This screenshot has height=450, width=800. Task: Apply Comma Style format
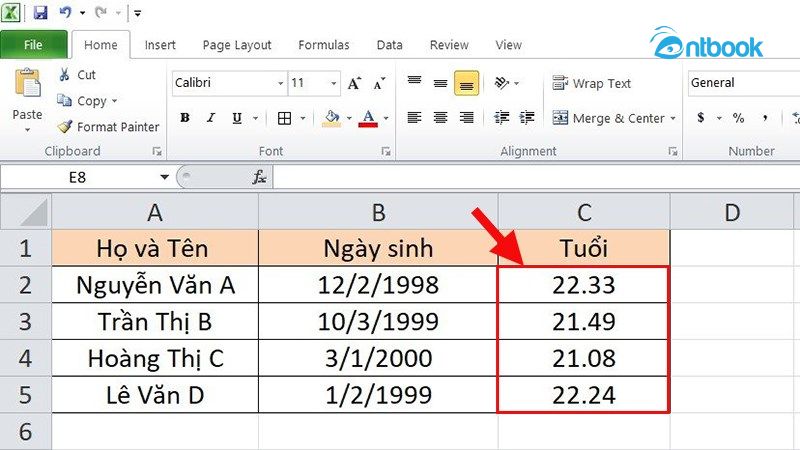pyautogui.click(x=765, y=118)
